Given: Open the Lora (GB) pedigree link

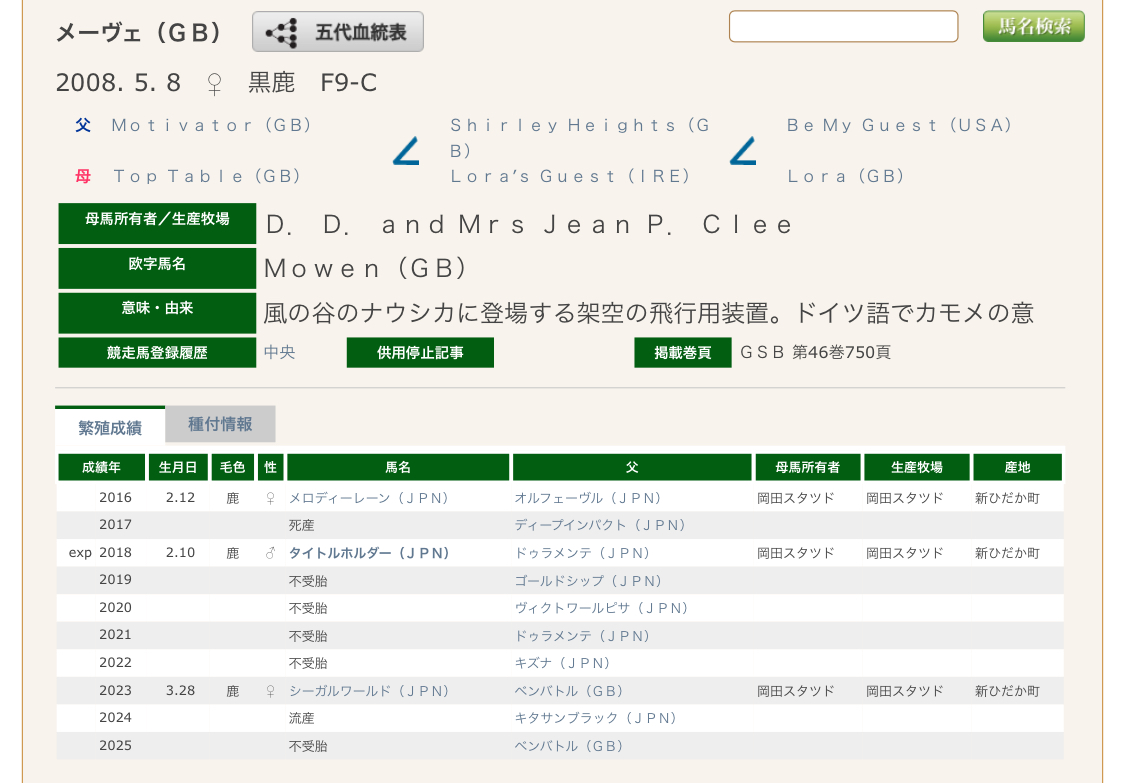Looking at the screenshot, I should [845, 176].
